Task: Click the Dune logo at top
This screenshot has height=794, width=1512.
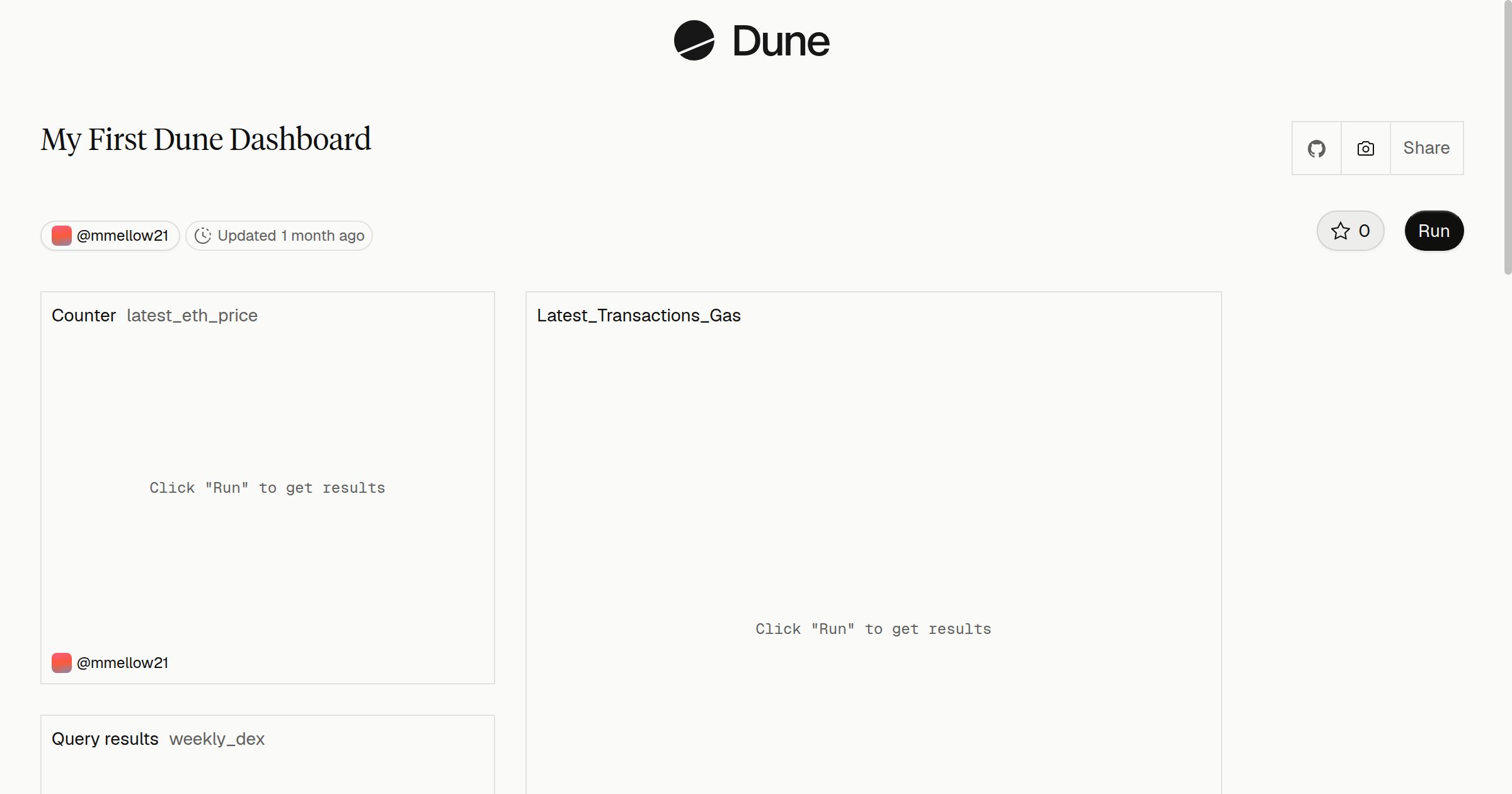Action: click(752, 41)
